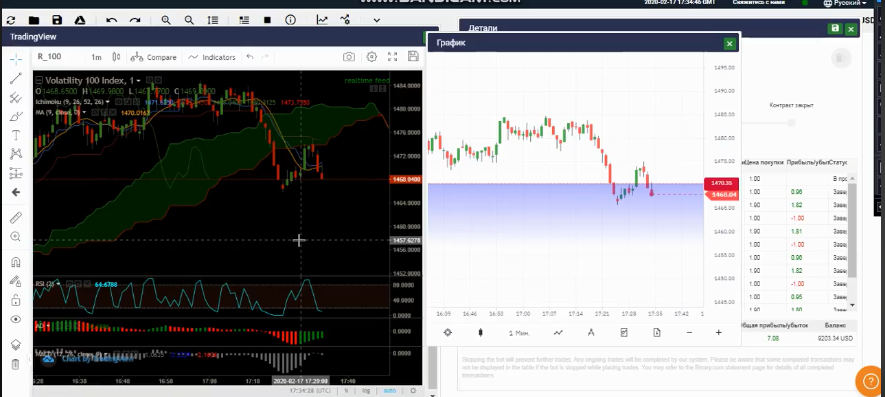
Task: Toggle the percent scale button
Action: pyautogui.click(x=346, y=390)
